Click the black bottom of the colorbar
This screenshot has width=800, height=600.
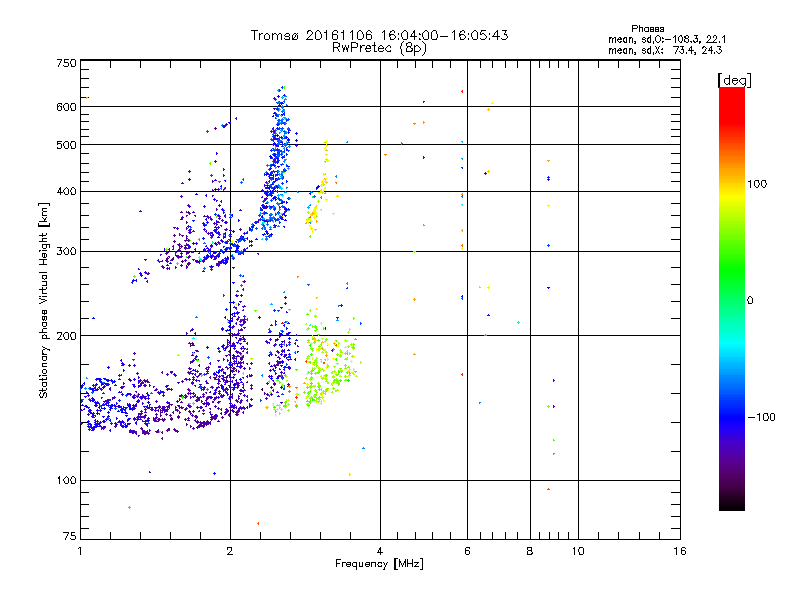tap(732, 504)
